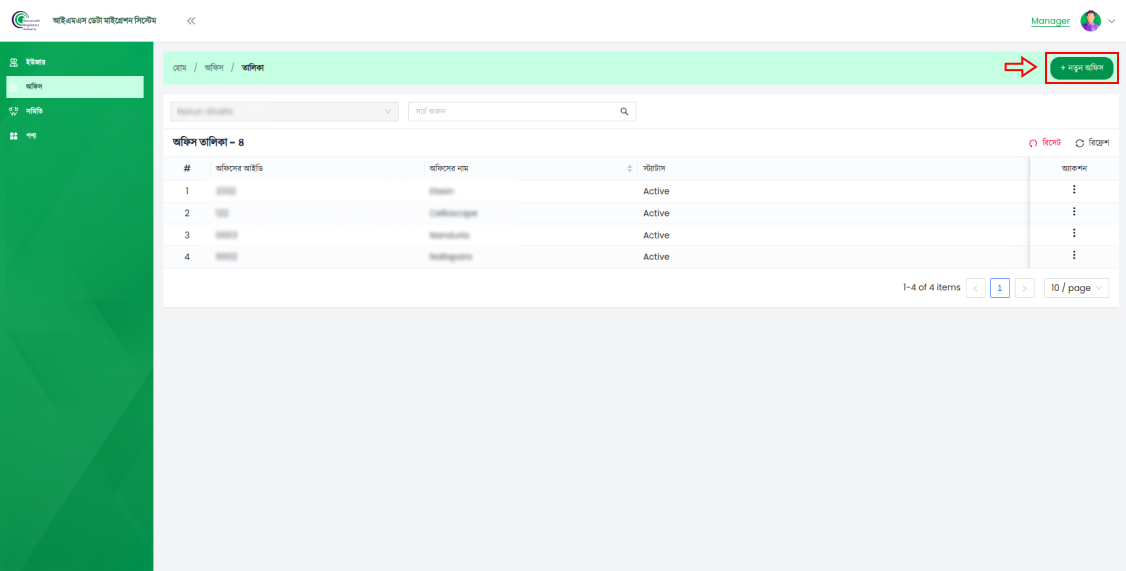
Task: Open ইউজার in the sidebar menu
Action: click(x=36, y=62)
